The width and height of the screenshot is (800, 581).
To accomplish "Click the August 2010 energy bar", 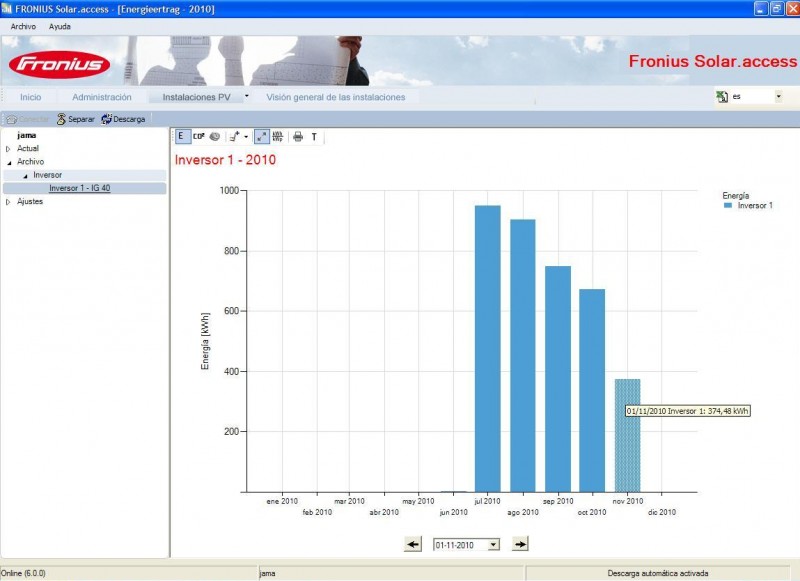I will point(523,356).
